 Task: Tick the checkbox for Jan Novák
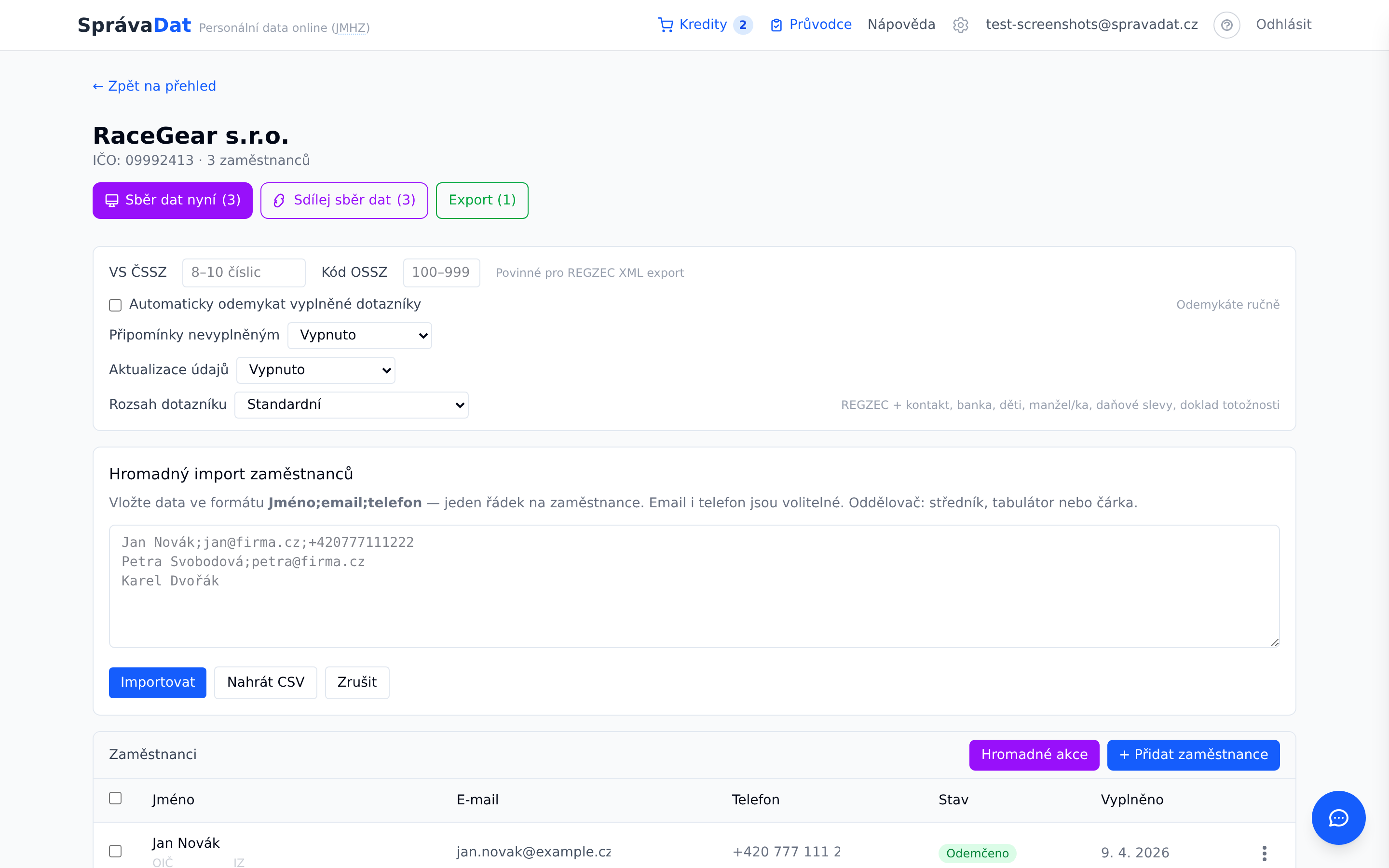tap(115, 851)
